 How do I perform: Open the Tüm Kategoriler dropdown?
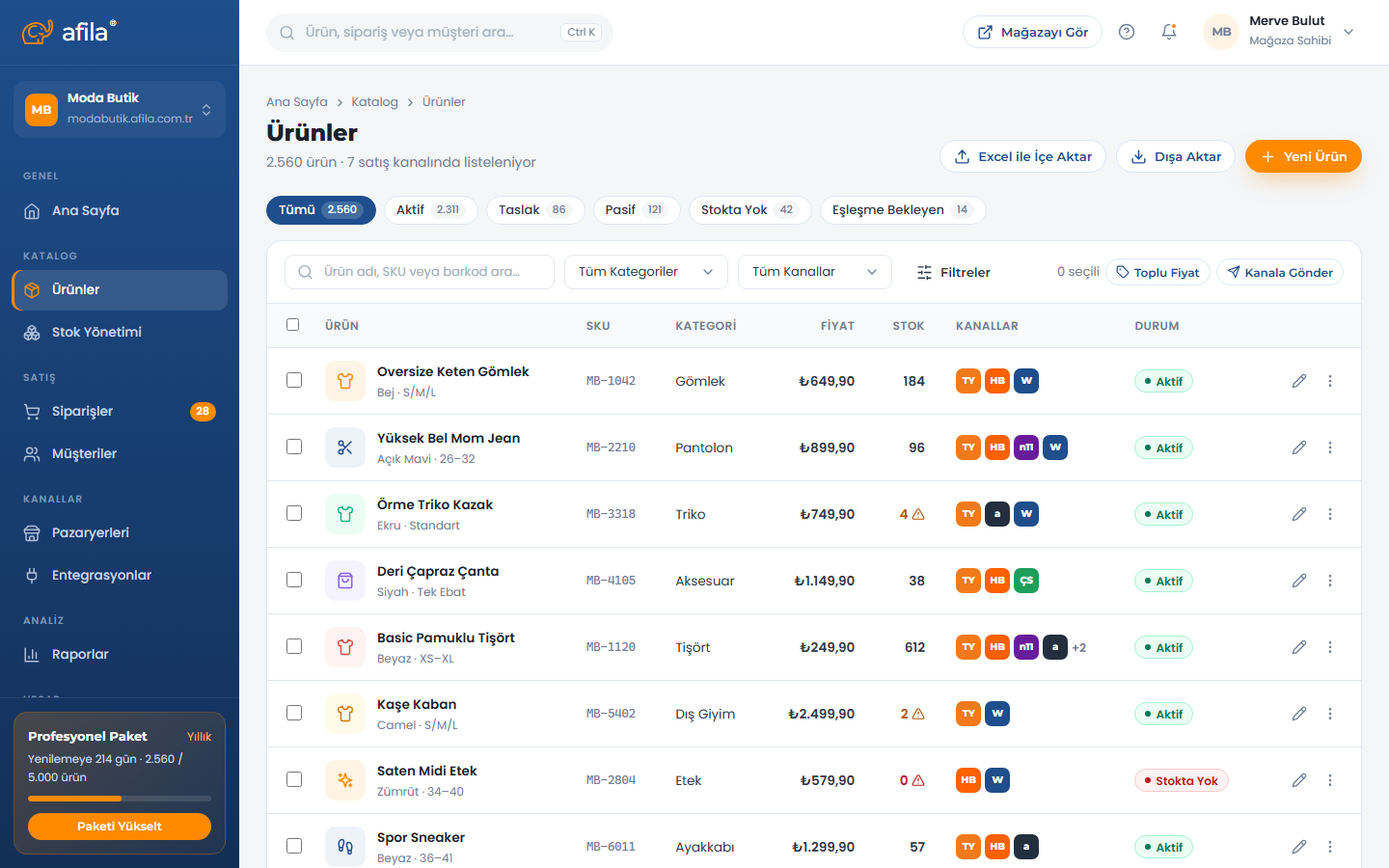click(646, 272)
